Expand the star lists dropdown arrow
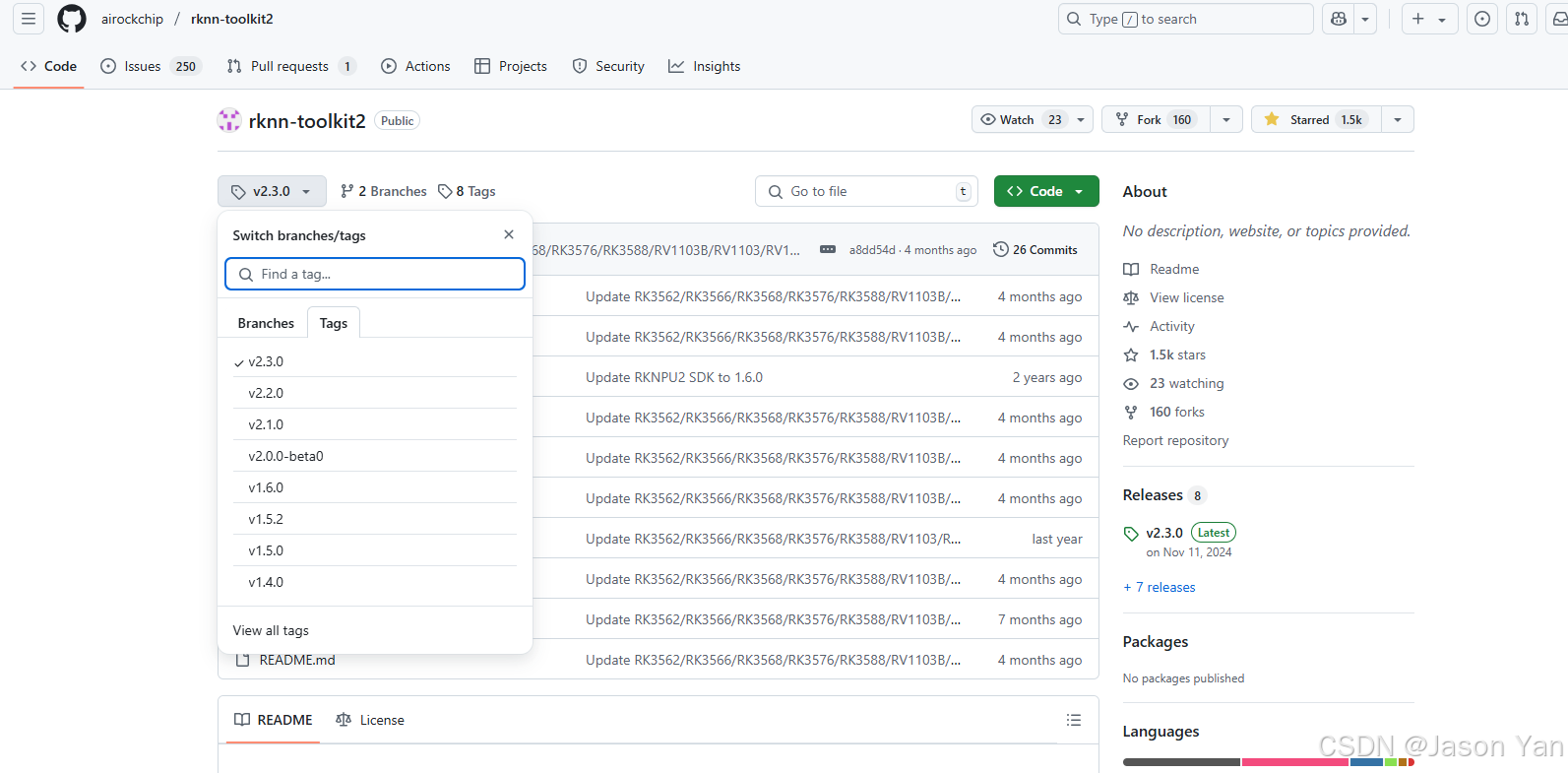The width and height of the screenshot is (1568, 773). 1398,119
